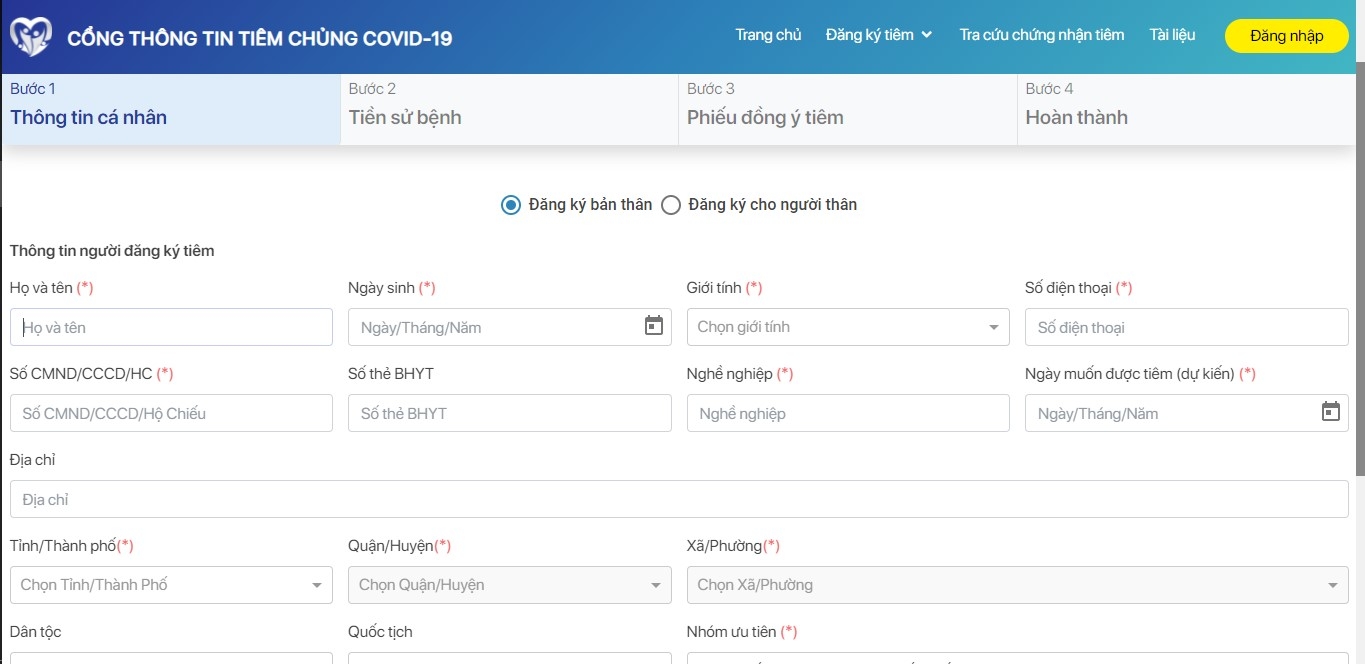Image resolution: width=1365 pixels, height=664 pixels.
Task: Open the 'Chọn giới tính' dropdown
Action: point(847,326)
